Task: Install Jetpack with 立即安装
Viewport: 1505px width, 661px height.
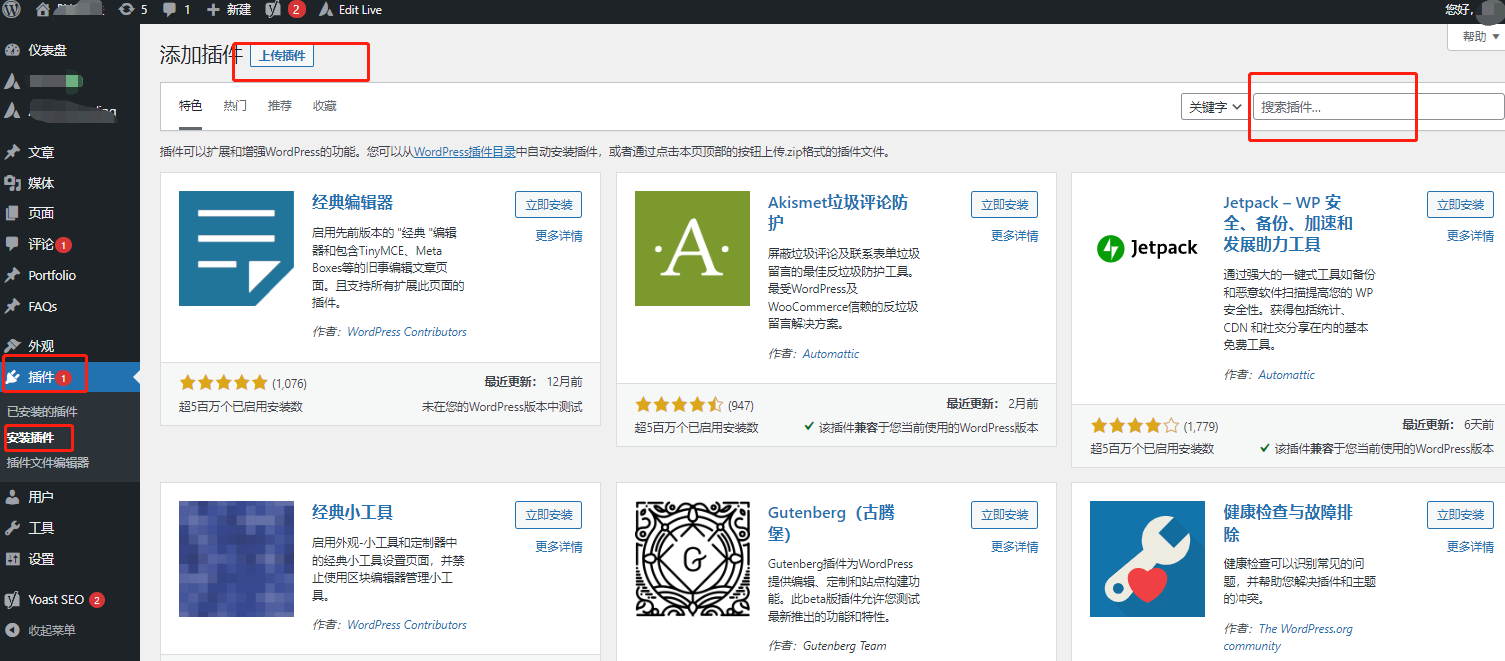Action: [1460, 204]
